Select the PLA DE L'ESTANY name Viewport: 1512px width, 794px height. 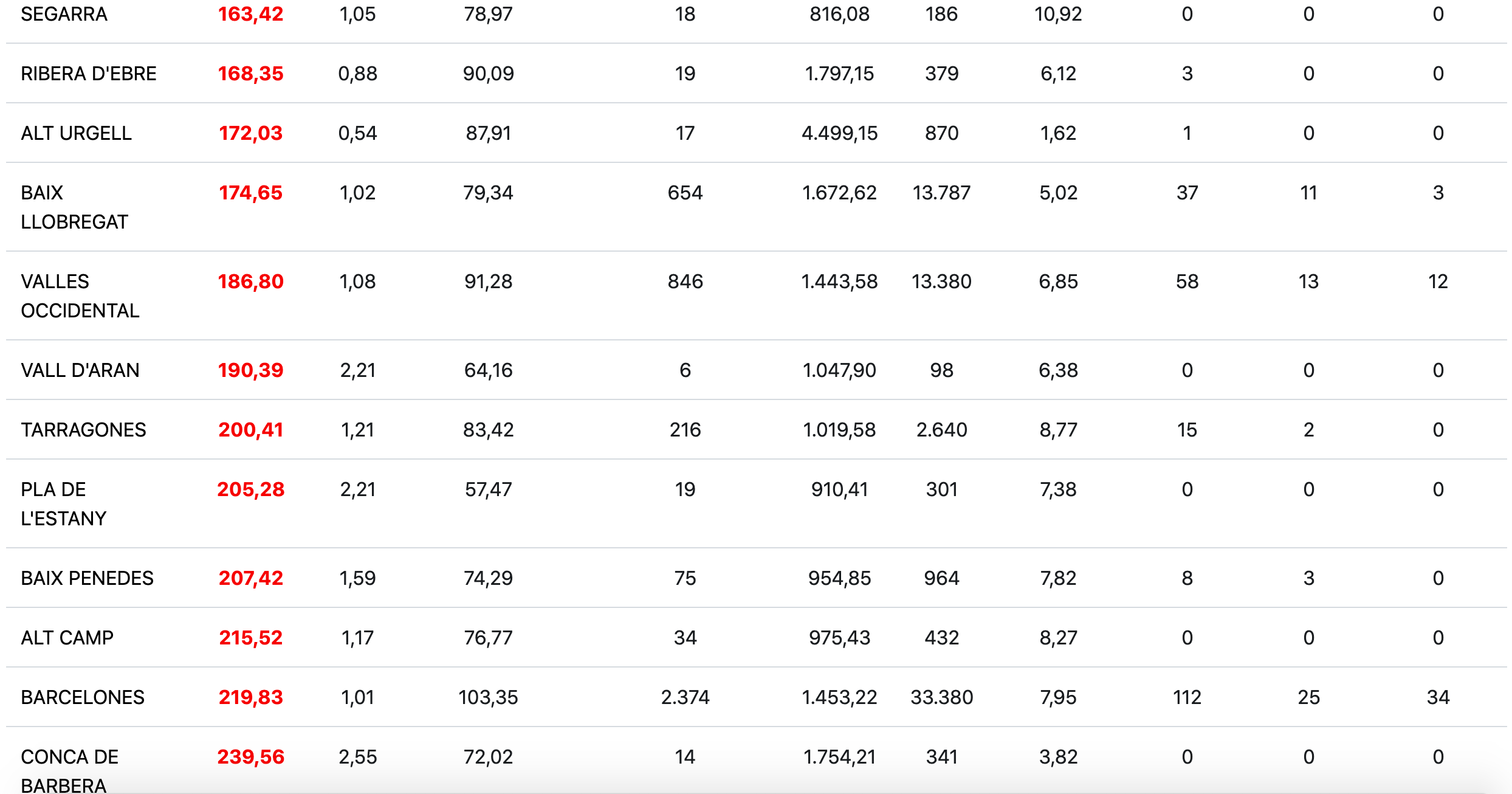pyautogui.click(x=63, y=504)
